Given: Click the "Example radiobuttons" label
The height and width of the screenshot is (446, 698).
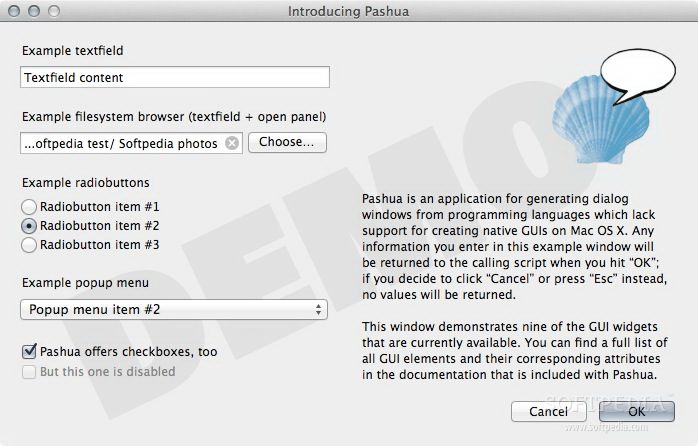Looking at the screenshot, I should [x=85, y=183].
